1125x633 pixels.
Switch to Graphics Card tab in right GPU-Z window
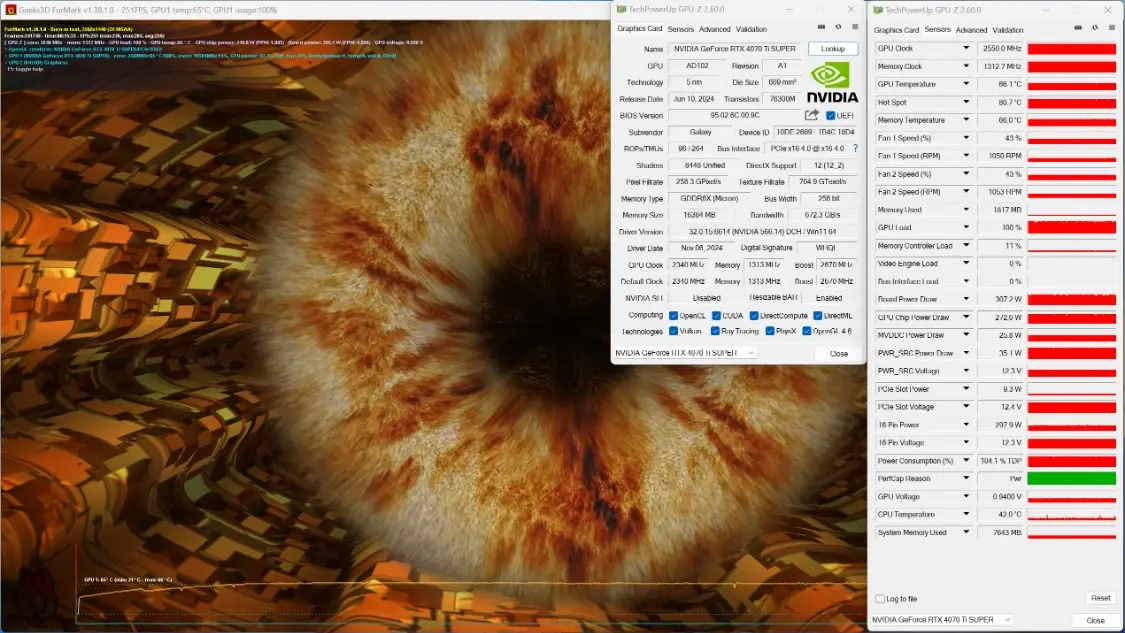pyautogui.click(x=896, y=30)
